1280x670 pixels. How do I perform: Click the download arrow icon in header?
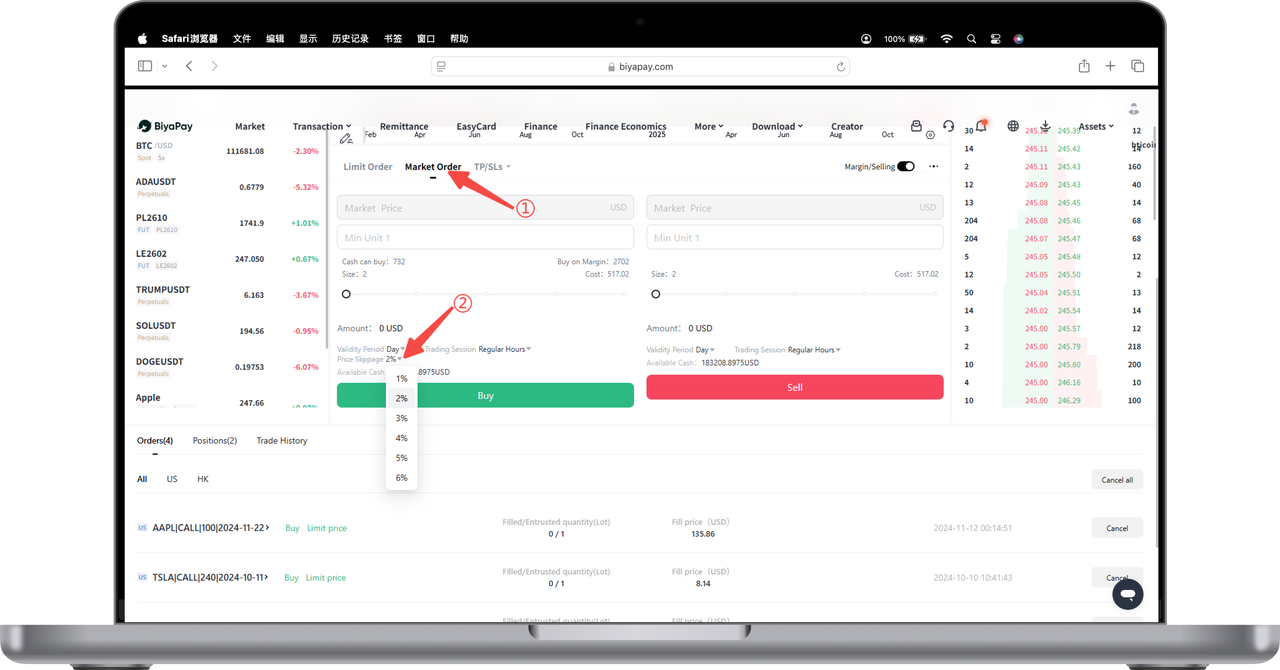(1045, 126)
